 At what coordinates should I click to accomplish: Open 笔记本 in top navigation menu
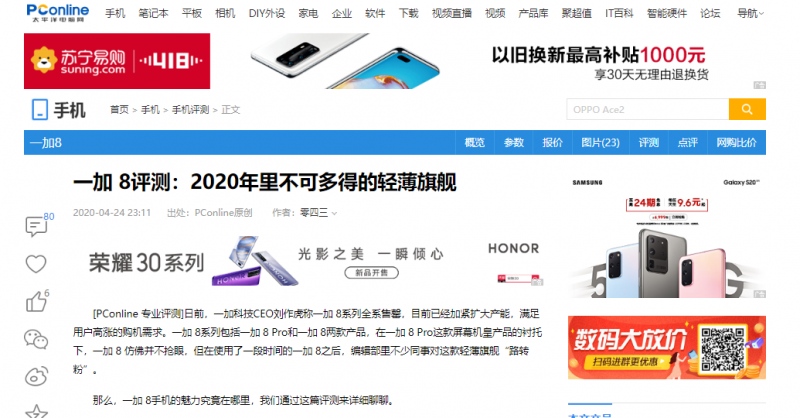[x=153, y=13]
